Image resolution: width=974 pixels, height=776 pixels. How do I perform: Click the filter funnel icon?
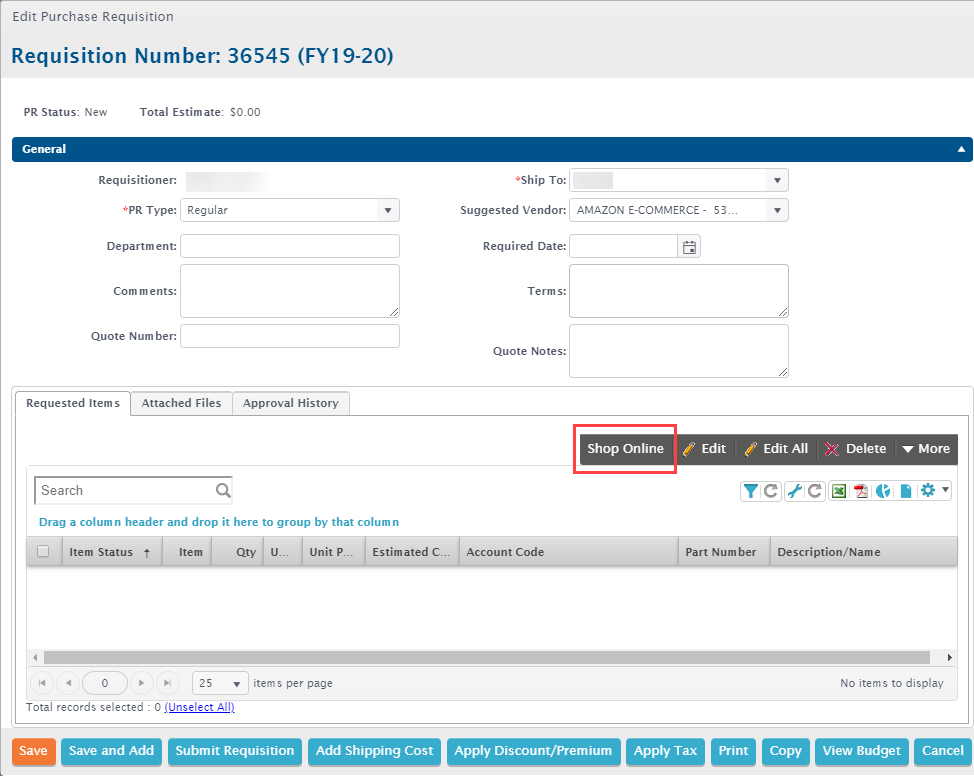click(750, 491)
